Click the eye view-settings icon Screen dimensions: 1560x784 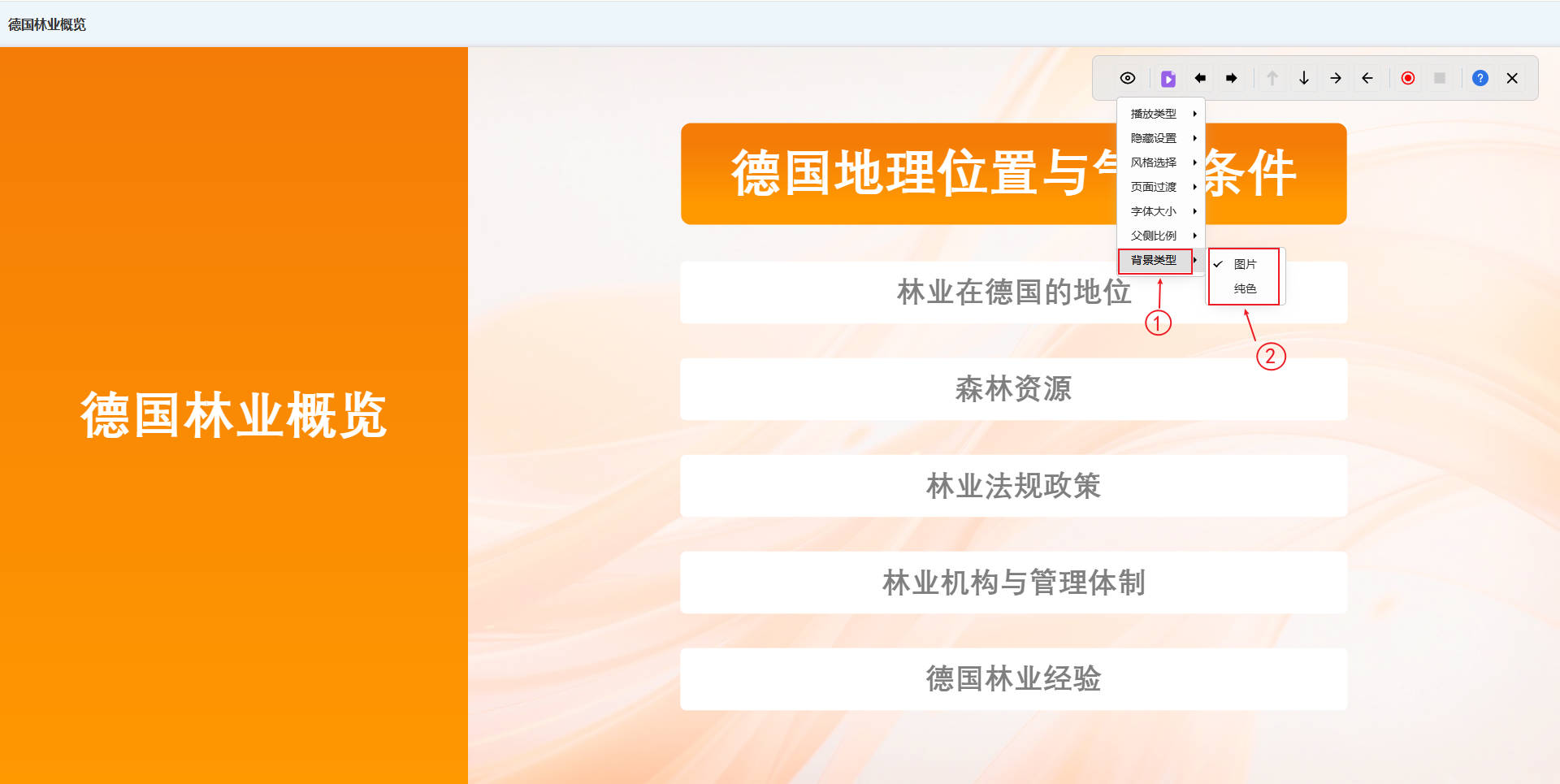pyautogui.click(x=1127, y=78)
